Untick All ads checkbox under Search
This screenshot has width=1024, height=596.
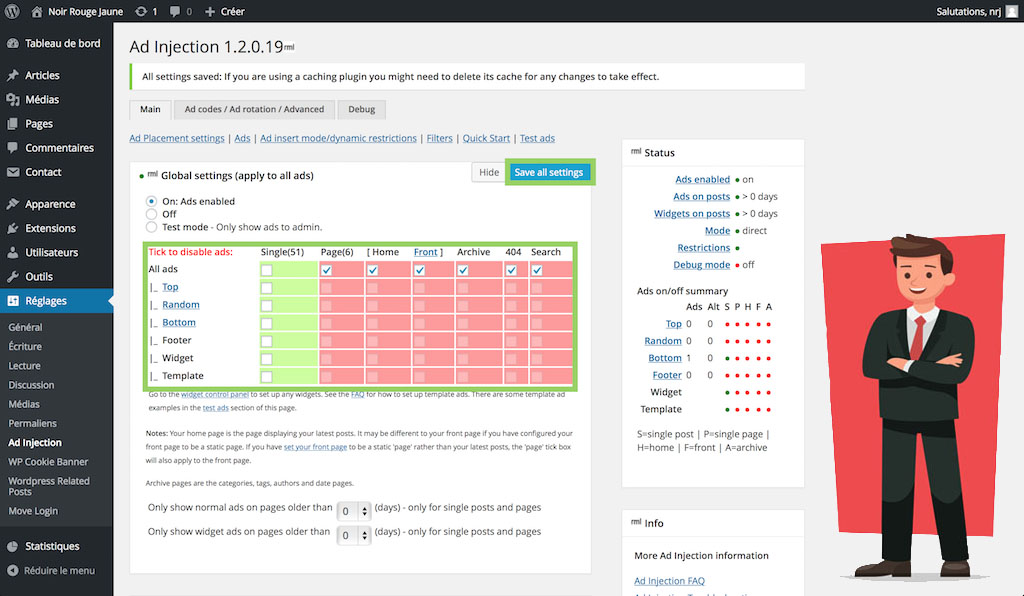[537, 270]
